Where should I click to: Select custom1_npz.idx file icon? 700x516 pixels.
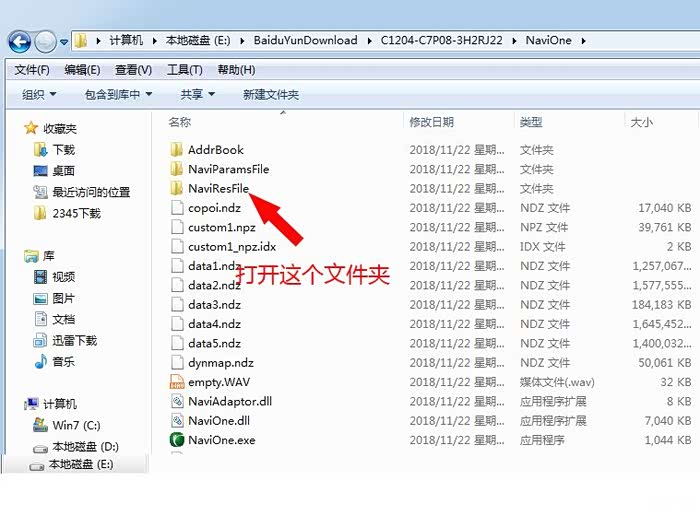click(x=177, y=246)
